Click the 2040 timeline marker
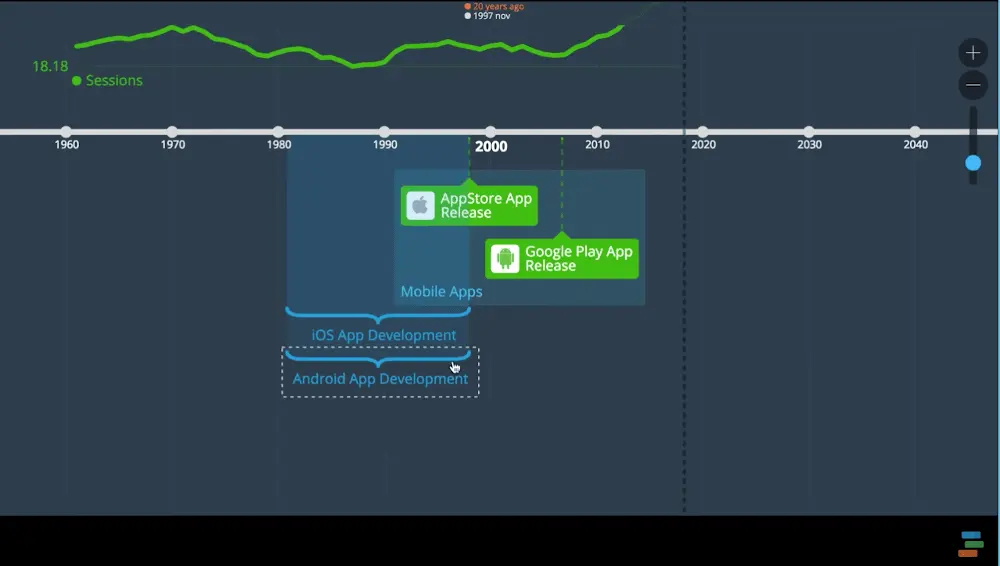The width and height of the screenshot is (1000, 566). (915, 131)
